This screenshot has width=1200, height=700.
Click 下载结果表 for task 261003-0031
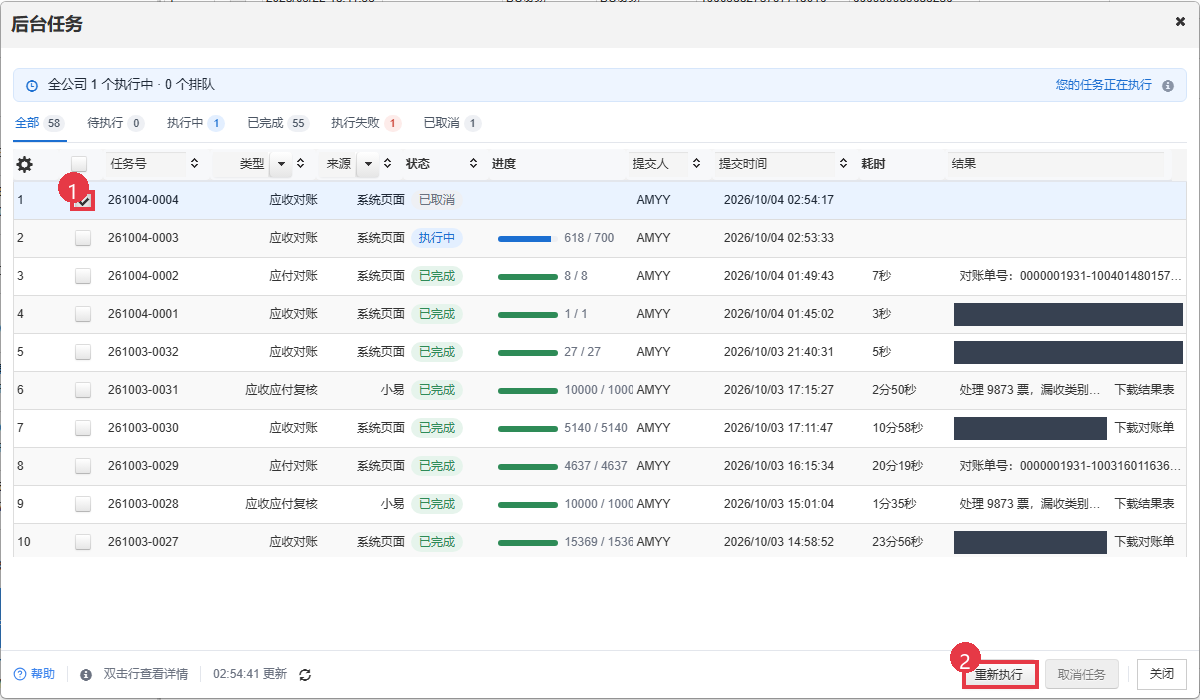1145,390
